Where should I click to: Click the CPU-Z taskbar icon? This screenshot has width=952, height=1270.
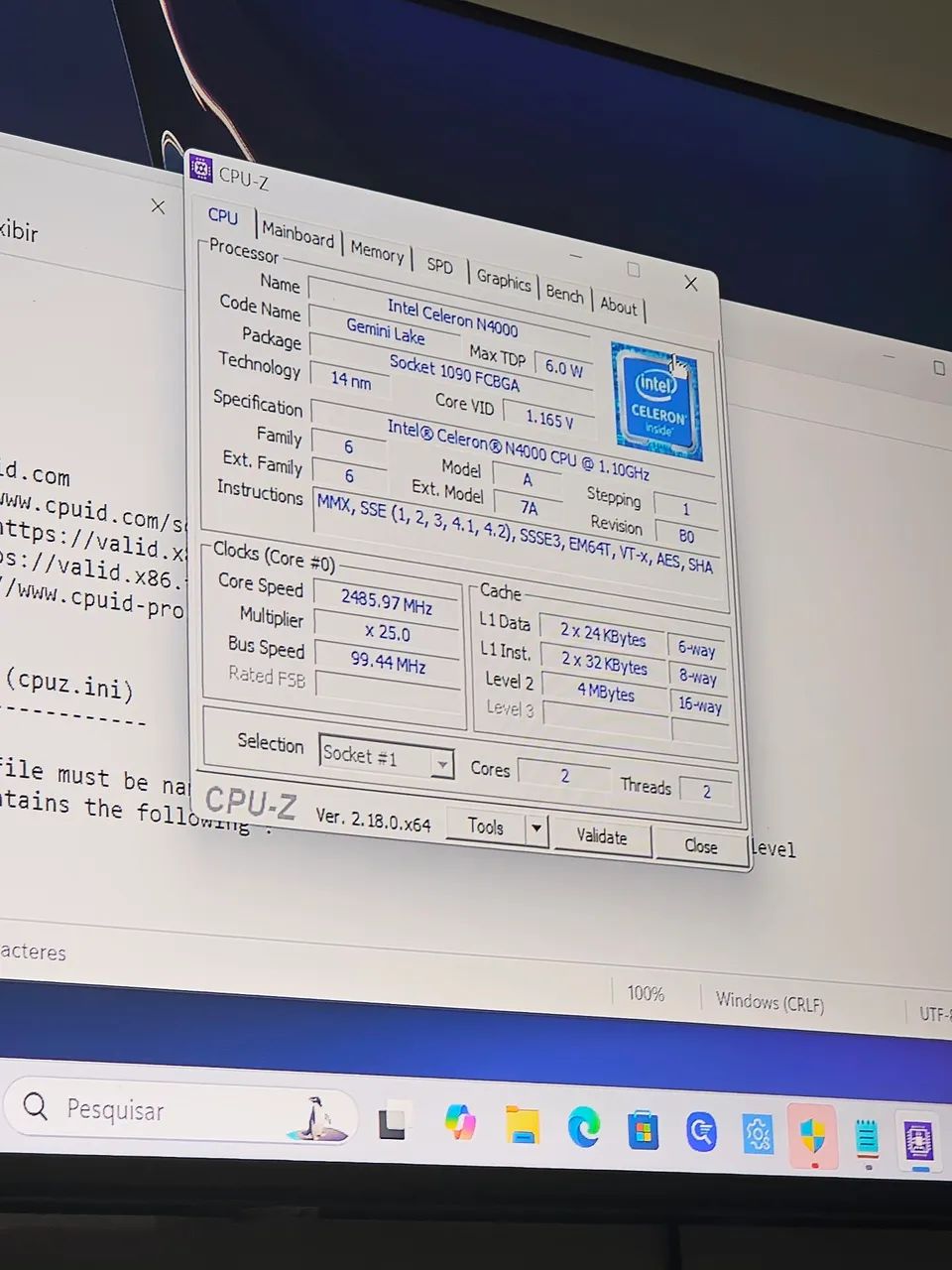[x=918, y=1141]
